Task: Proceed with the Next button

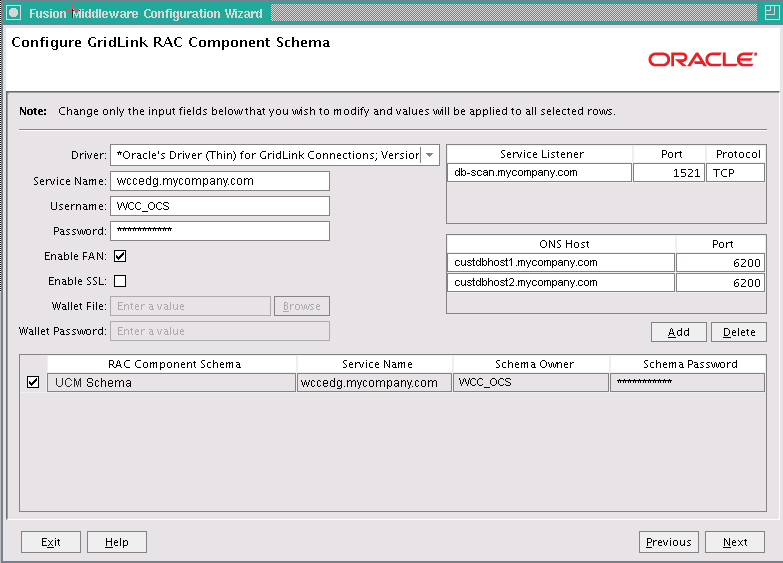Action: click(x=735, y=542)
